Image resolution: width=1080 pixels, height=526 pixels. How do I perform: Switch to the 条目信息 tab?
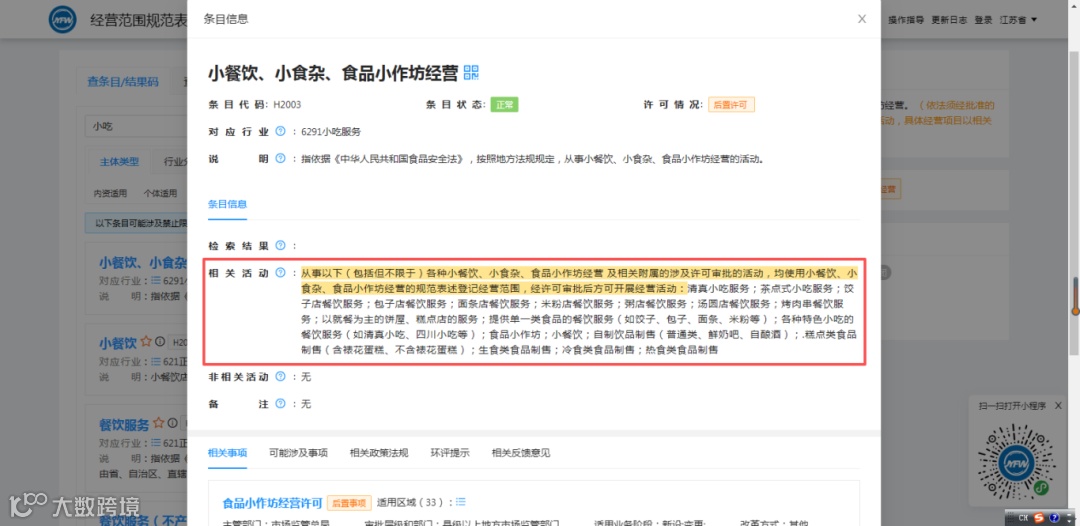point(227,204)
